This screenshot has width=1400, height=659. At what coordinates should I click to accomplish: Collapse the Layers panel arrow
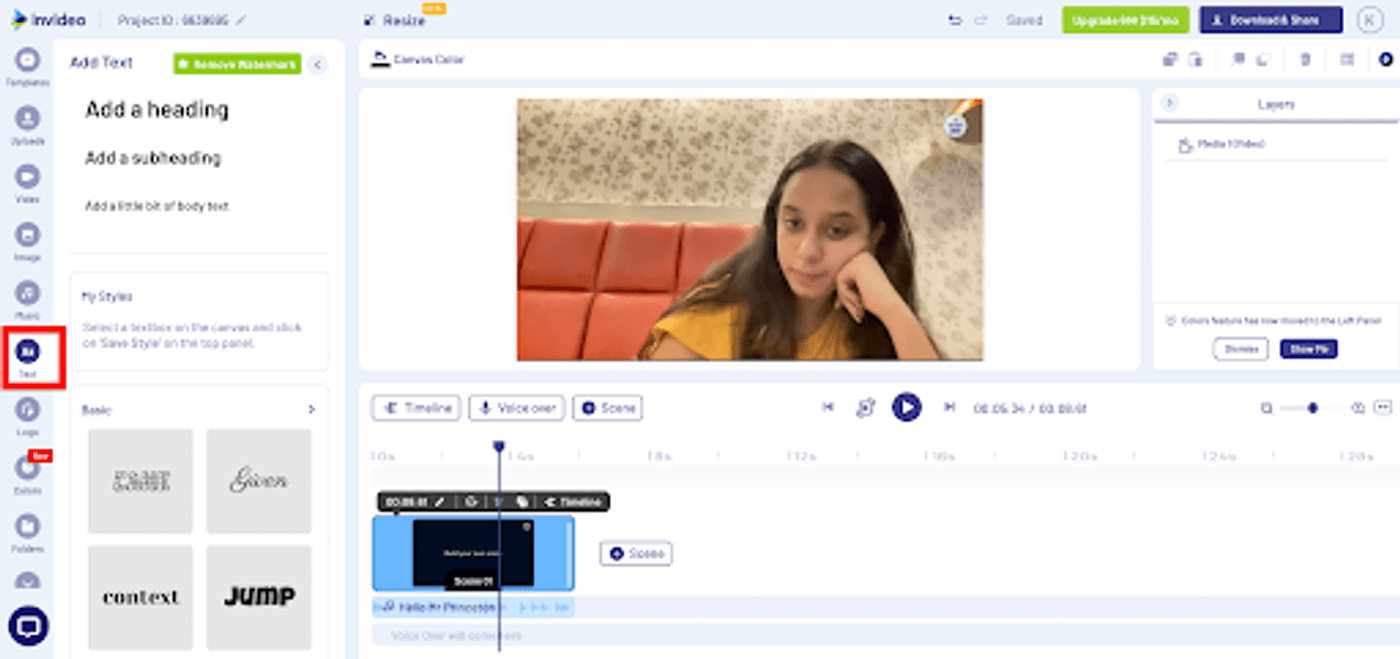(1171, 103)
